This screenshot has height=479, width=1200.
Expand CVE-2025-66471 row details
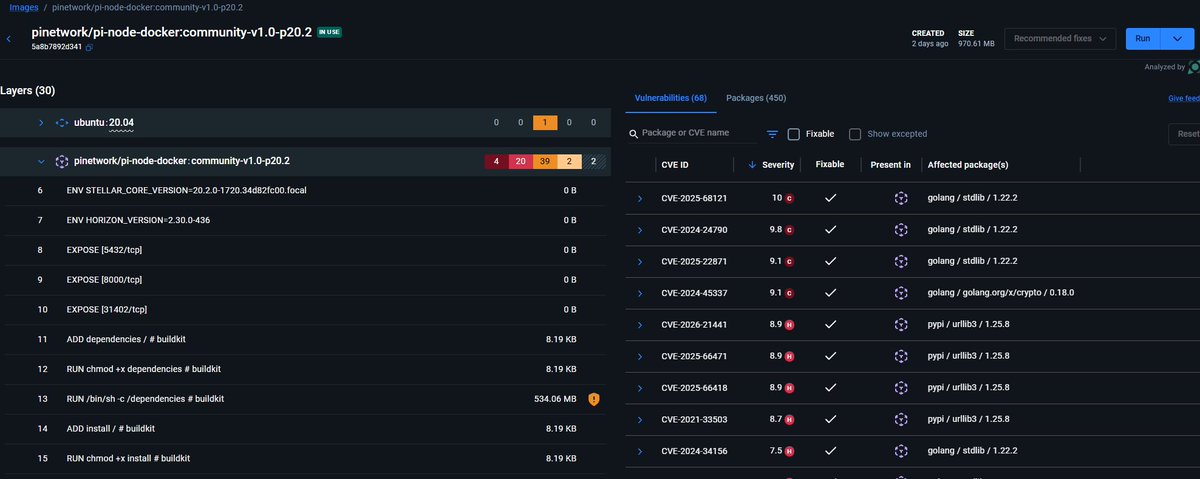640,356
